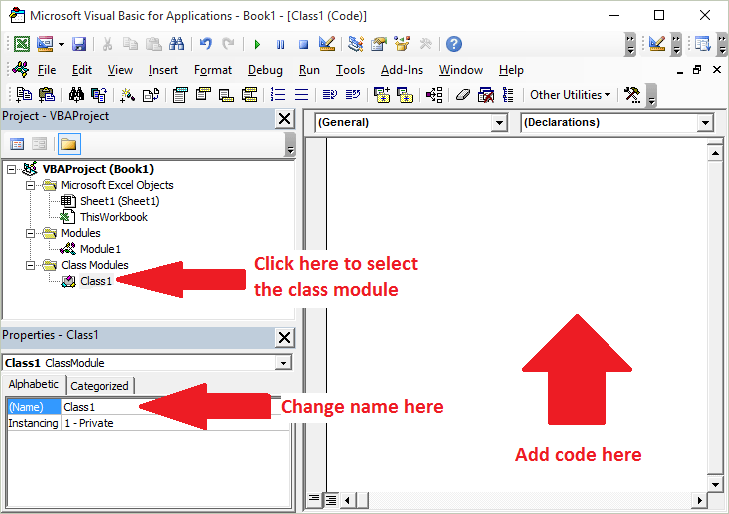Click the Instancing property value 1 - Private
This screenshot has width=729, height=514.
pos(176,423)
